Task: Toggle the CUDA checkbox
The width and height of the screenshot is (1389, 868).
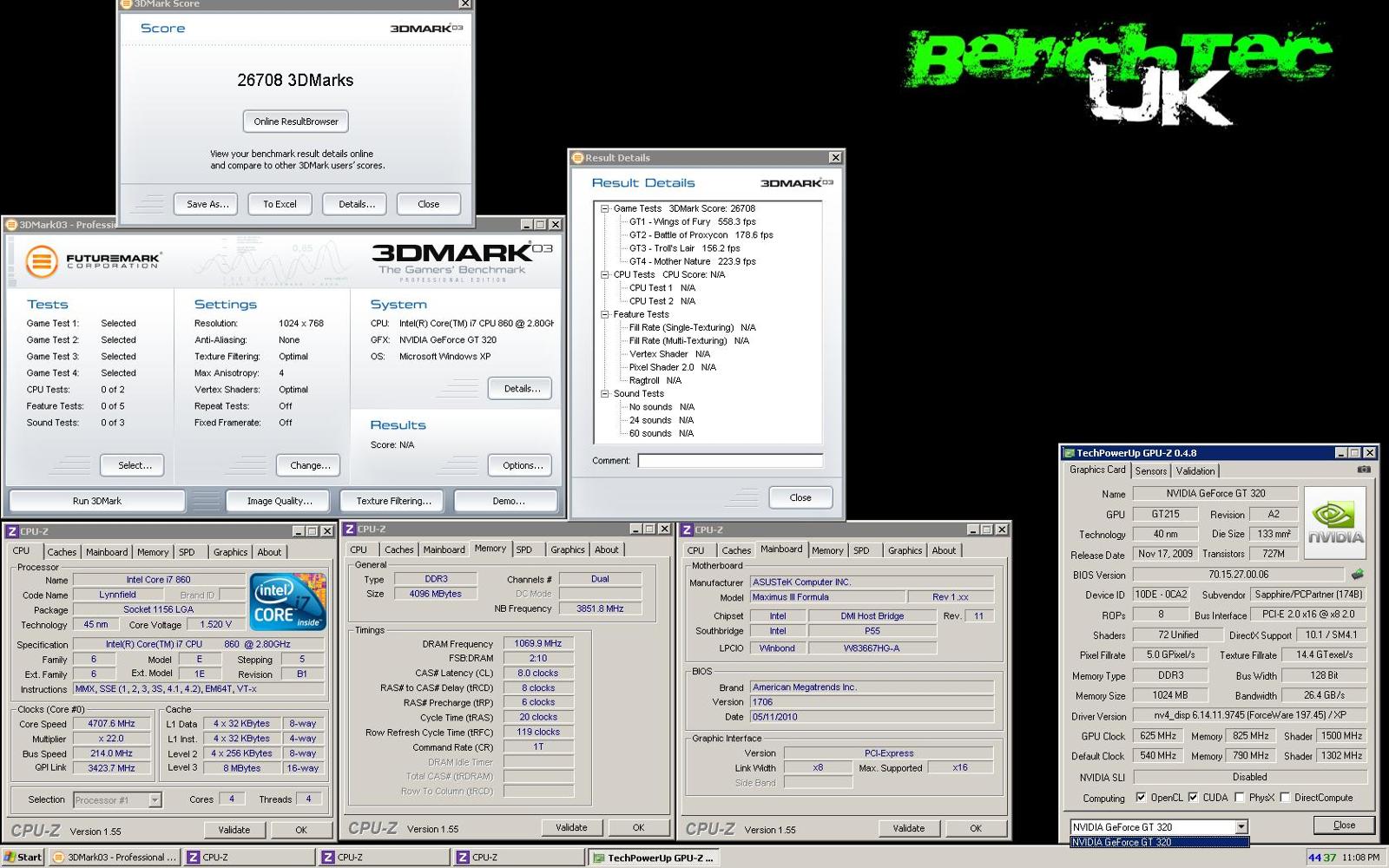Action: [1193, 798]
